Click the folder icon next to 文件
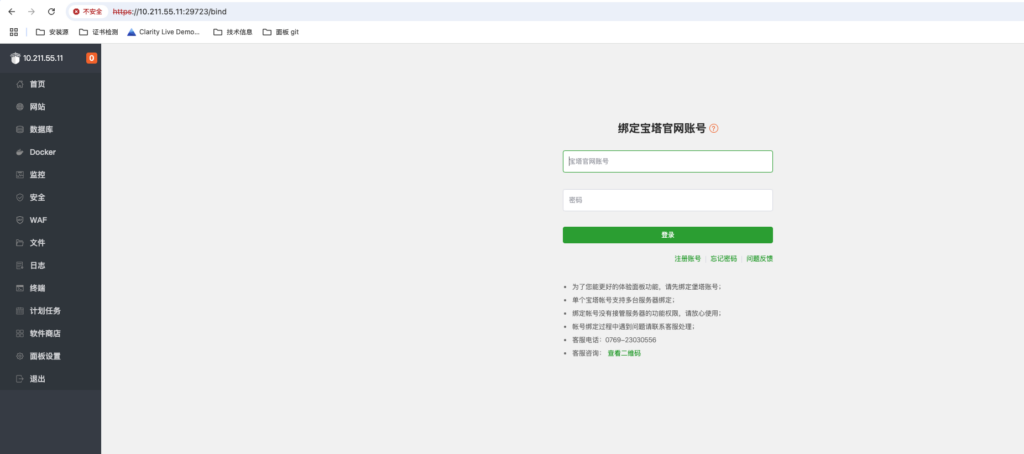Screen dimensions: 1024x454 19,243
